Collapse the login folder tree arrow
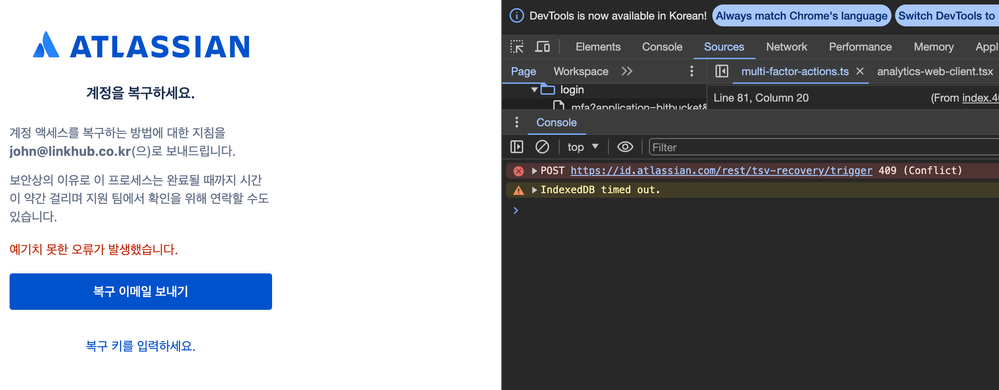 (535, 90)
